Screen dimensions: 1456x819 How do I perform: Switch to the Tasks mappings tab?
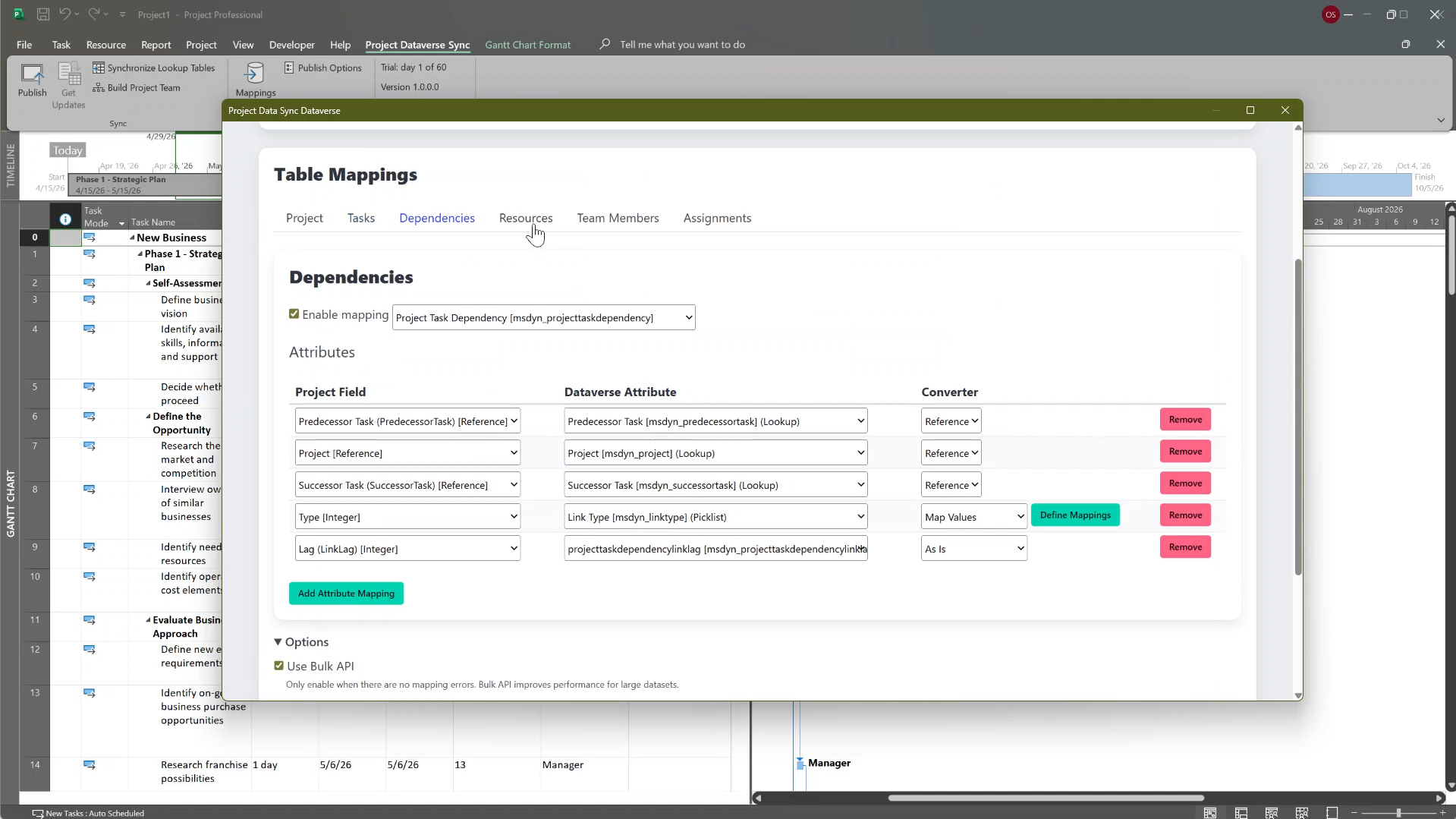tap(361, 218)
